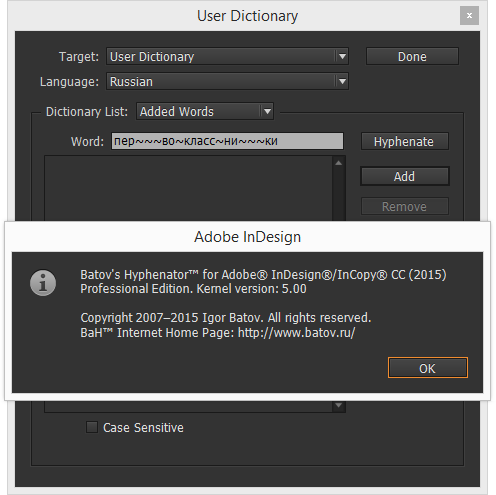Click the User Dictionary target combo box

(x=227, y=56)
